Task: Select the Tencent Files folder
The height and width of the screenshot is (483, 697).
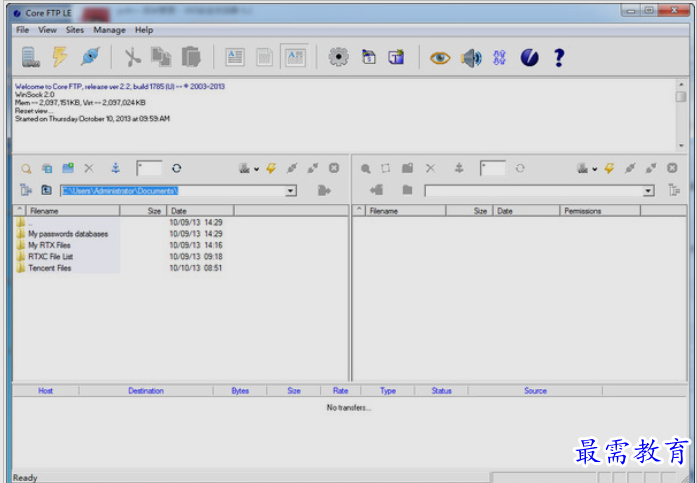Action: click(x=50, y=268)
